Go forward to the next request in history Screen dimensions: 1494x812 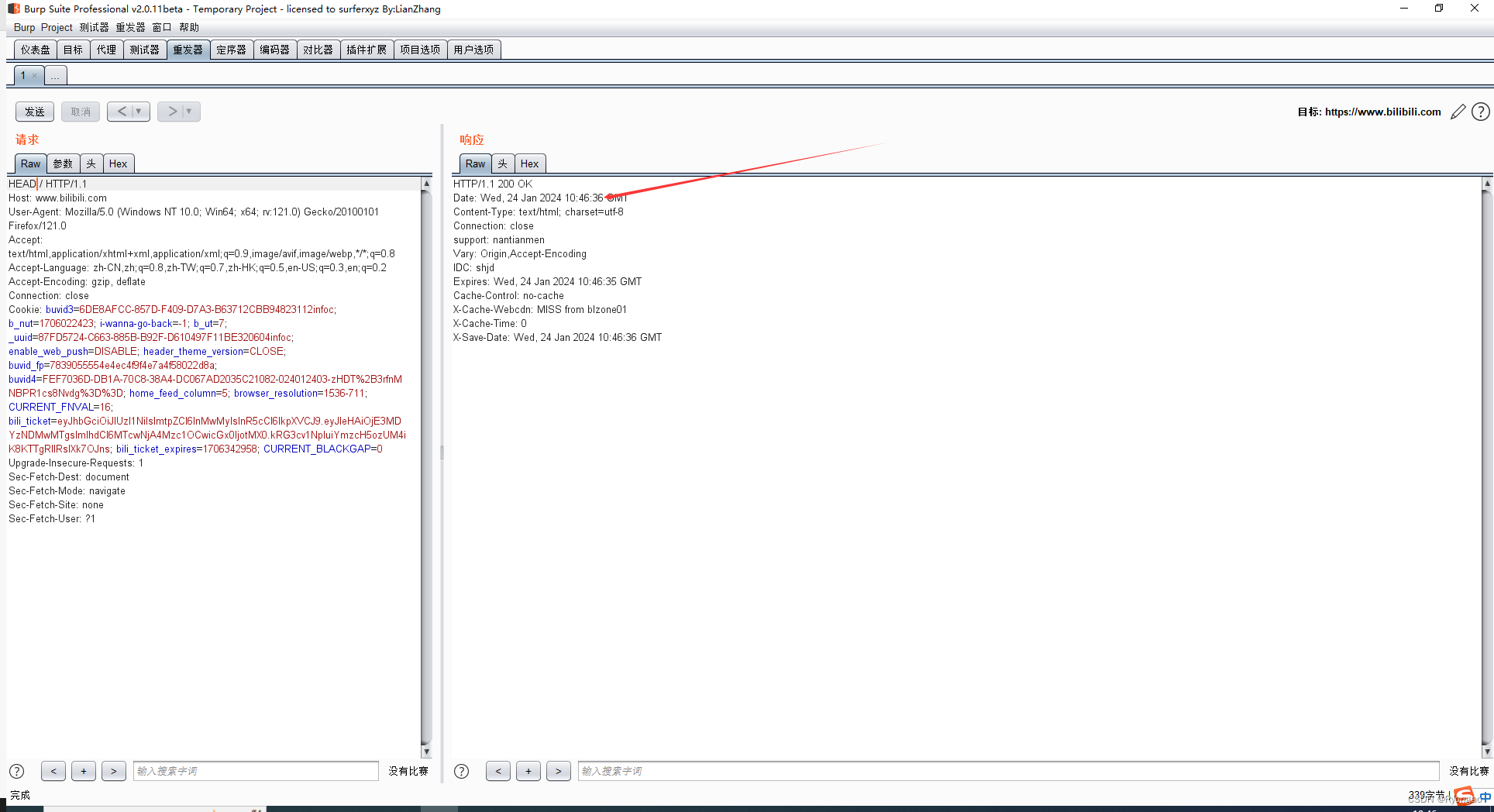pos(172,112)
